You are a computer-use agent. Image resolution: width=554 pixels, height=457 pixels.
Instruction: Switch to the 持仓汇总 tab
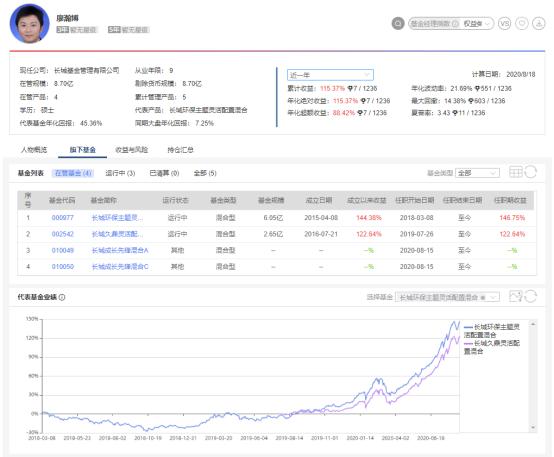(181, 150)
